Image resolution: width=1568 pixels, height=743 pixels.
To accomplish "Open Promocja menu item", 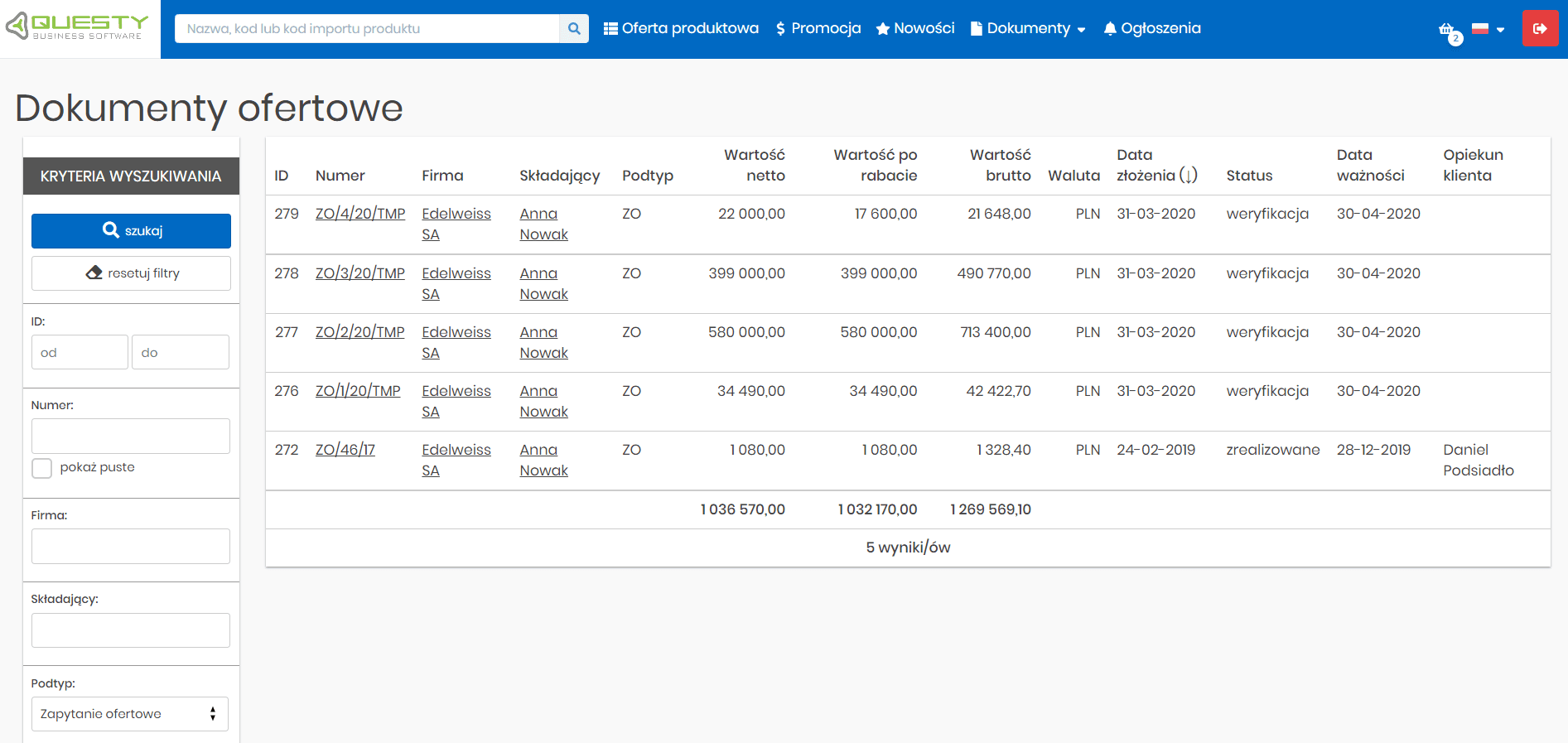I will (818, 28).
